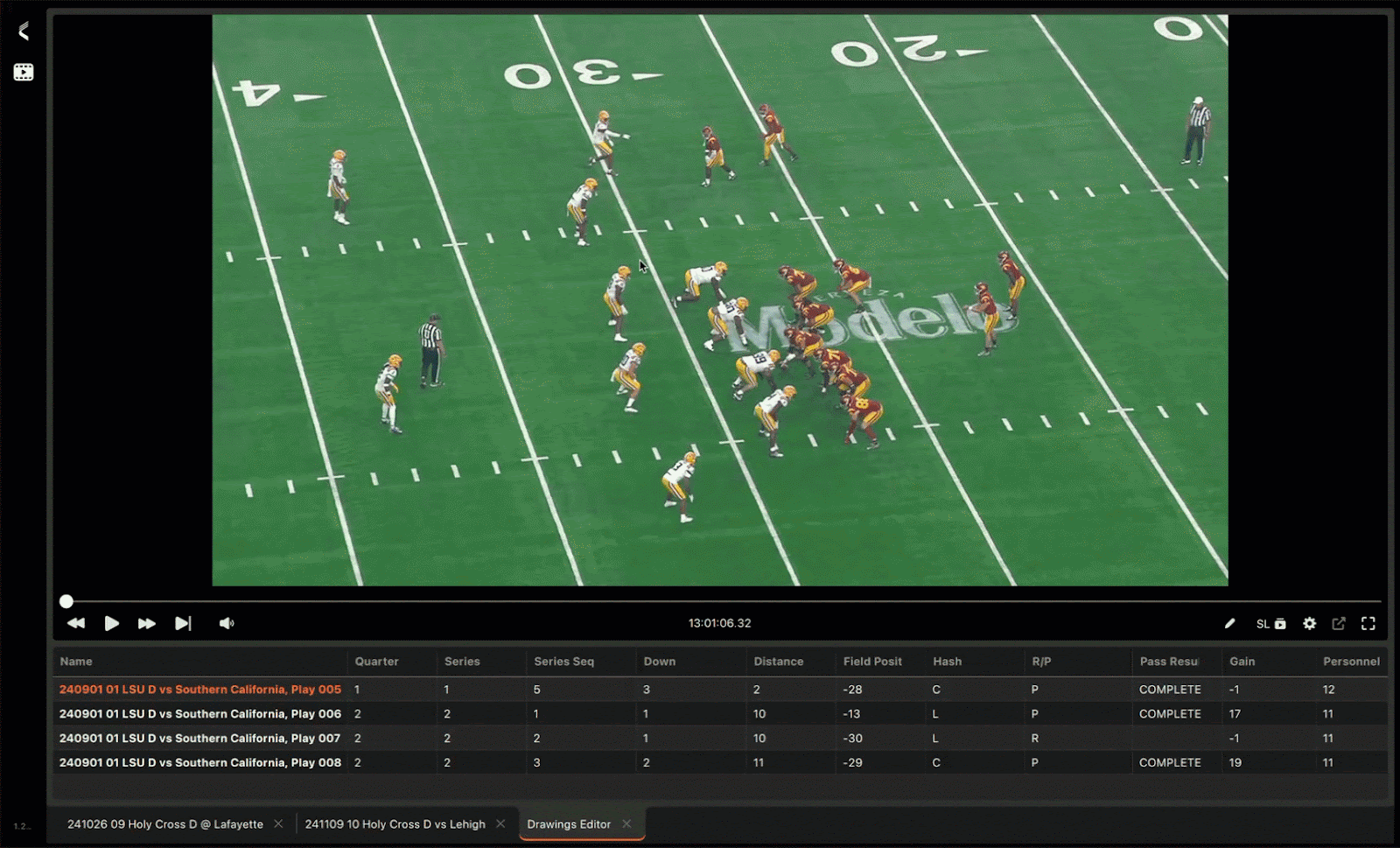Viewport: 1400px width, 848px height.
Task: Rewind the video playback
Action: (x=76, y=623)
